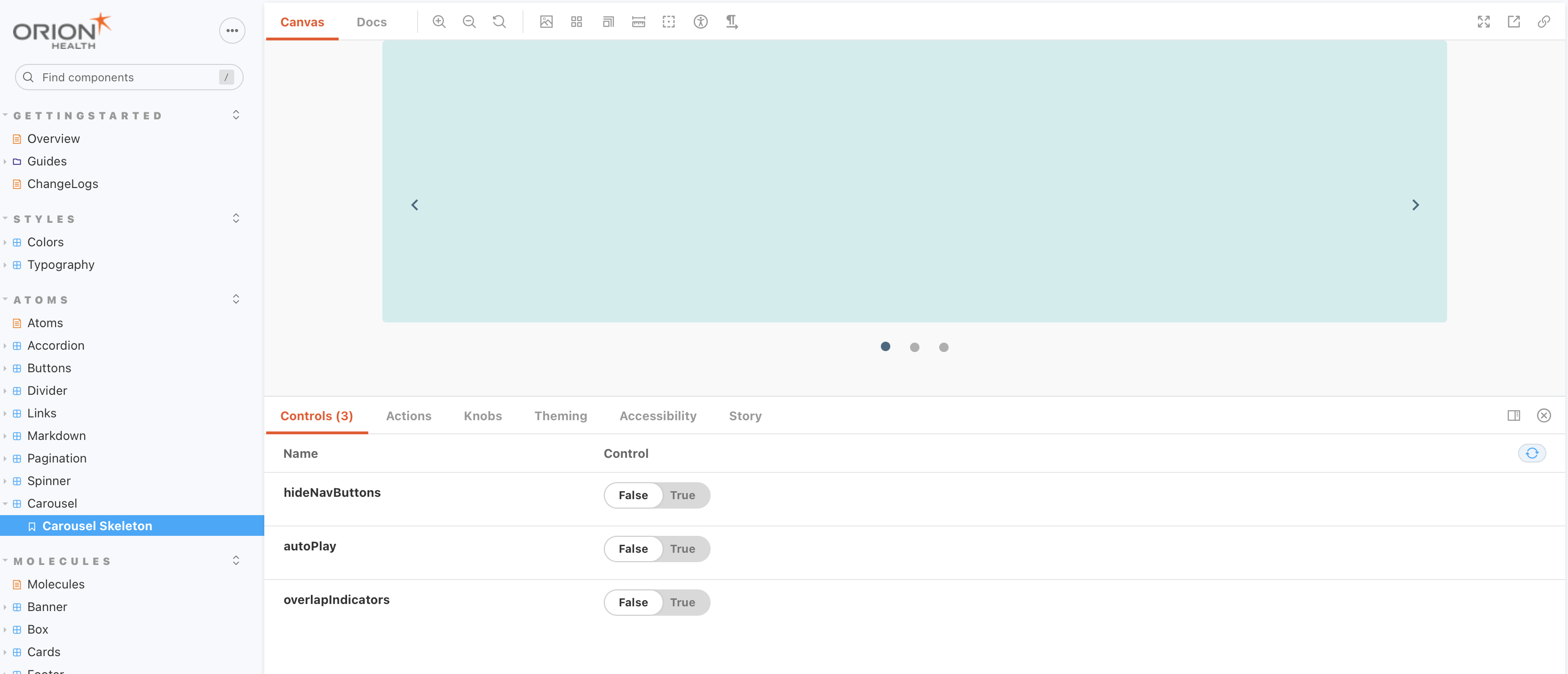Reset zoom with the toolbar icon
The width and height of the screenshot is (1568, 674).
[499, 22]
